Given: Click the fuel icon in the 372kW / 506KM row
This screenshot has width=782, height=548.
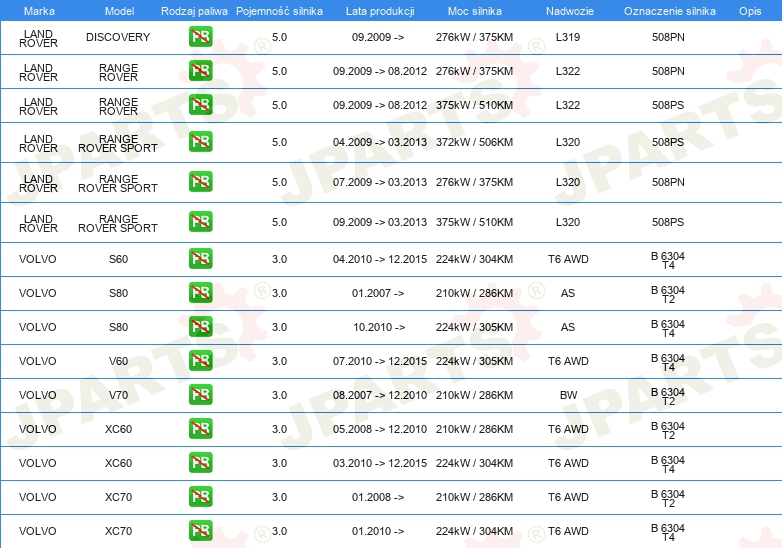Looking at the screenshot, I should 200,142.
